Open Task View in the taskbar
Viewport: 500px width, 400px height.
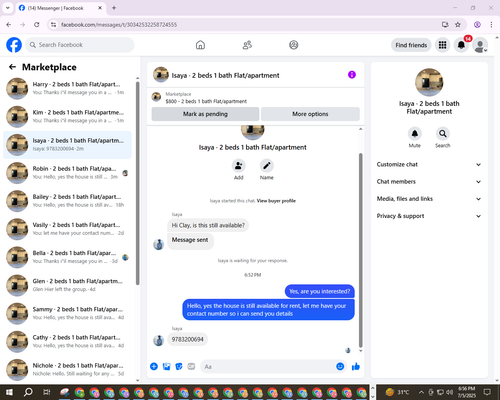click(x=47, y=392)
